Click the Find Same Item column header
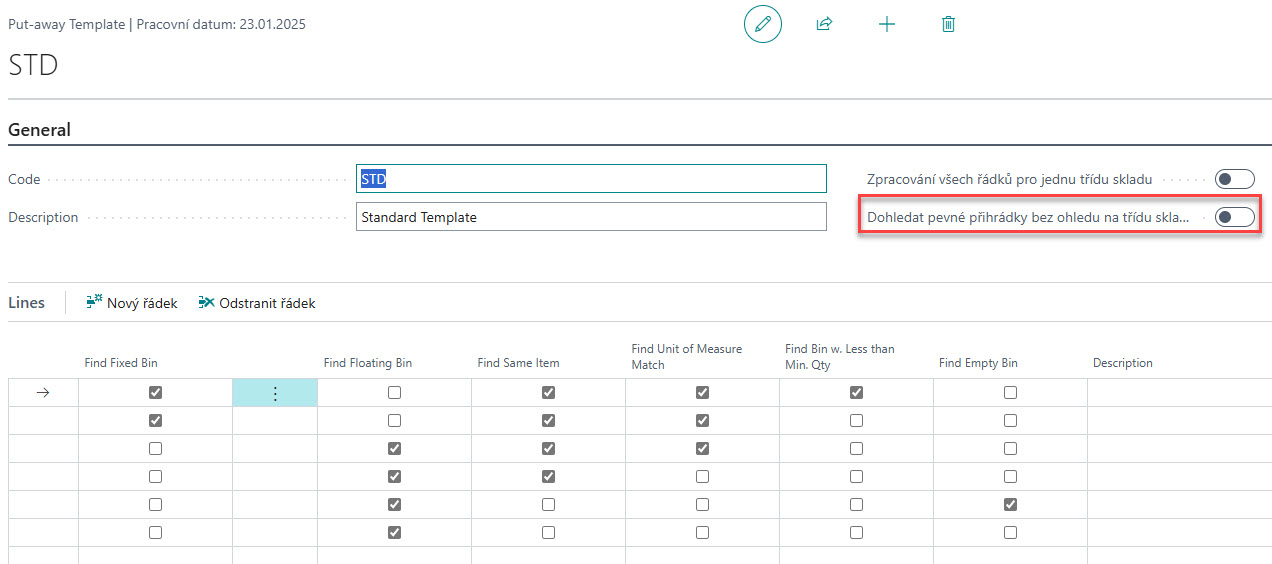The height and width of the screenshot is (564, 1272). [x=518, y=363]
